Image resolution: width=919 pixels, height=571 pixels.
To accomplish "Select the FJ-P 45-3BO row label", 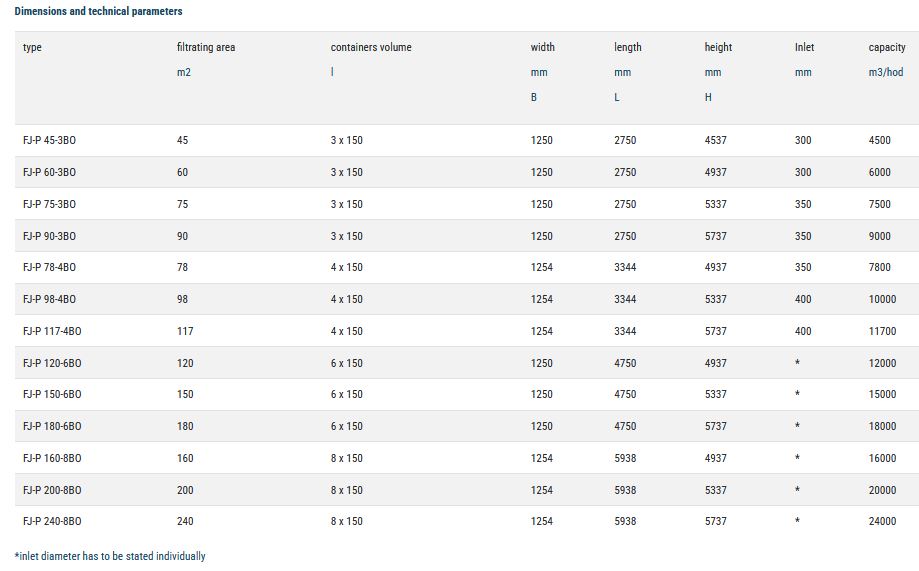I will pyautogui.click(x=49, y=140).
